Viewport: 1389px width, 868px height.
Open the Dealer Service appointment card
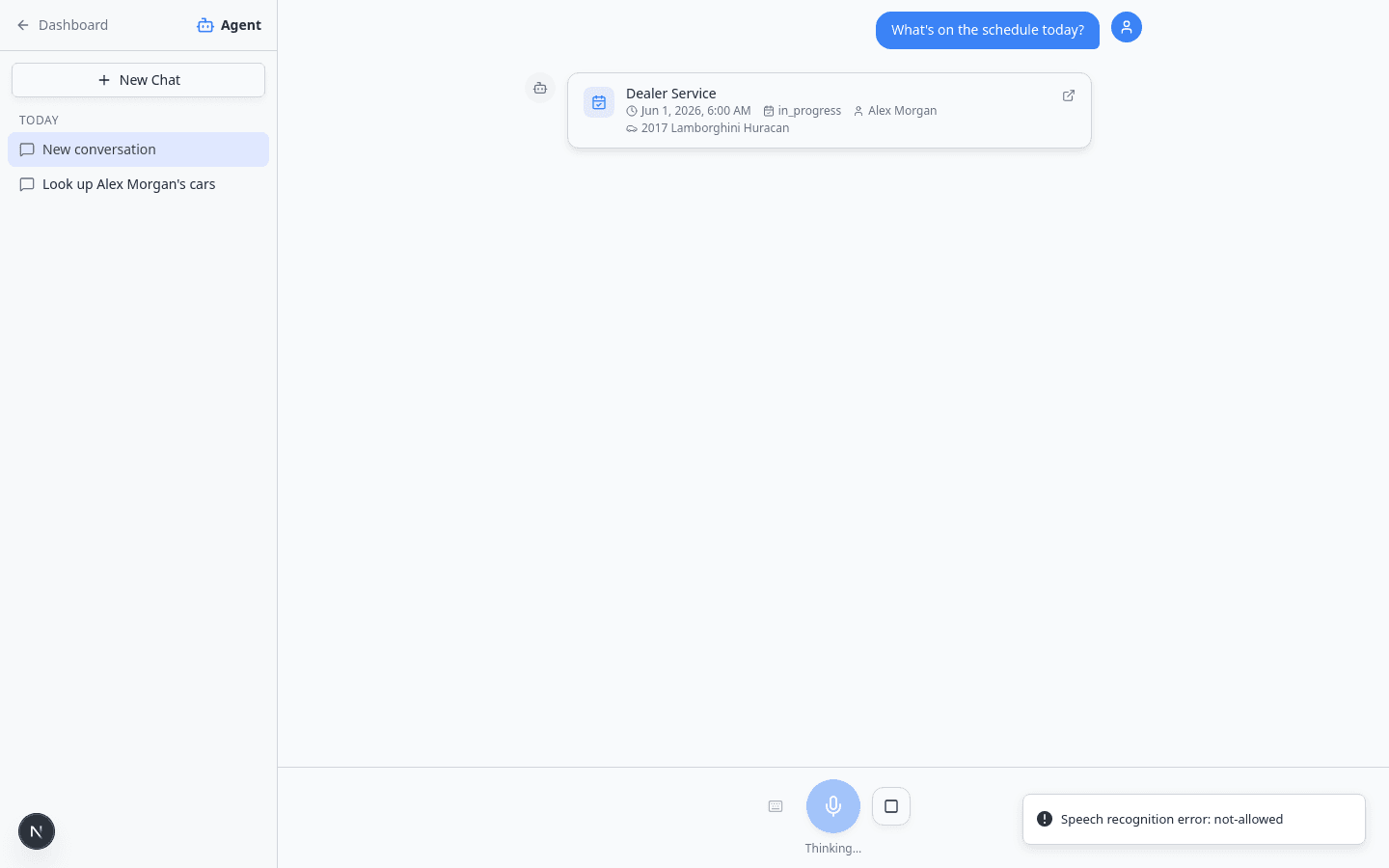(830, 110)
